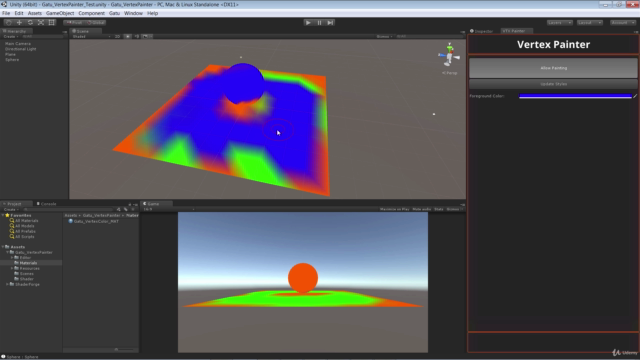Focus the Scene view search field

click(x=429, y=36)
